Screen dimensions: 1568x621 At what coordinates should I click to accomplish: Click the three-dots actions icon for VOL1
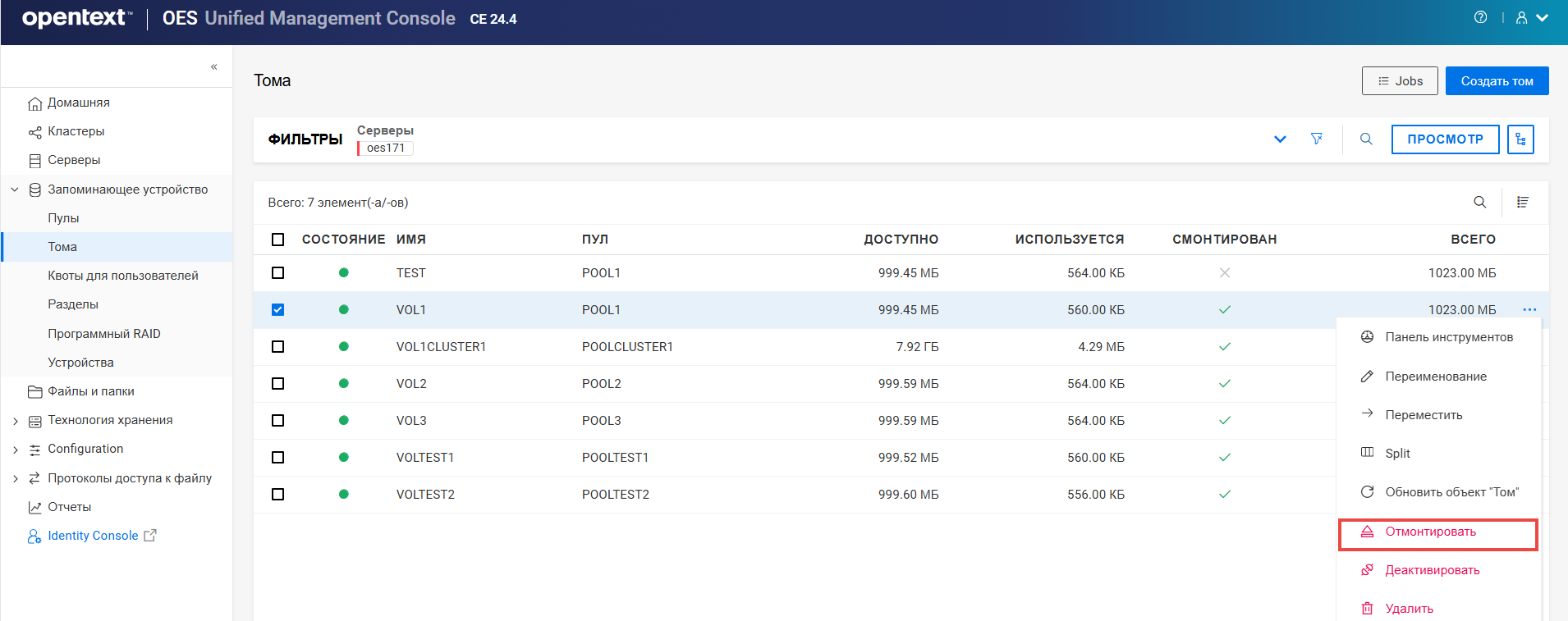(1529, 309)
